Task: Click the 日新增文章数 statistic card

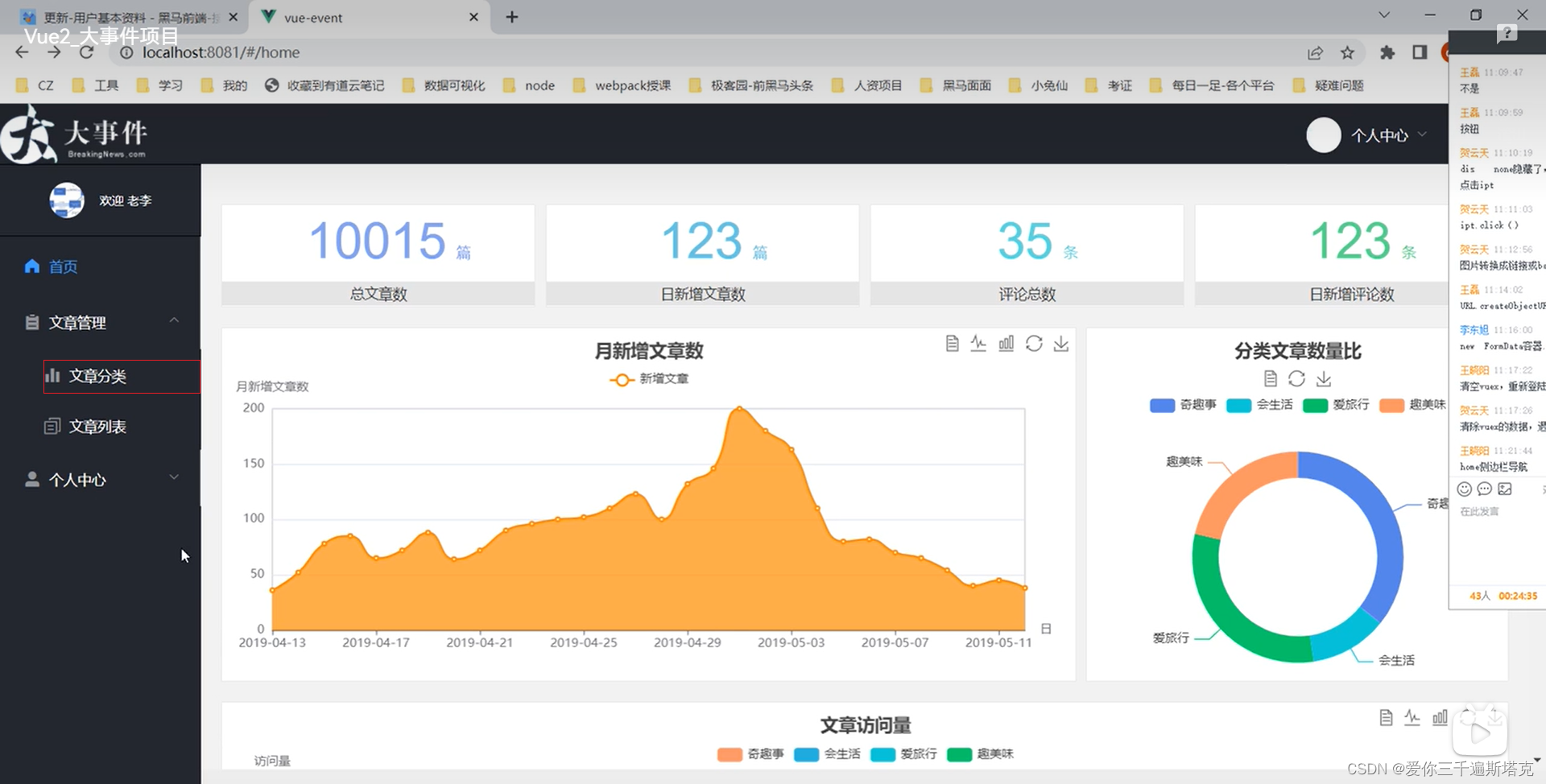Action: [702, 255]
